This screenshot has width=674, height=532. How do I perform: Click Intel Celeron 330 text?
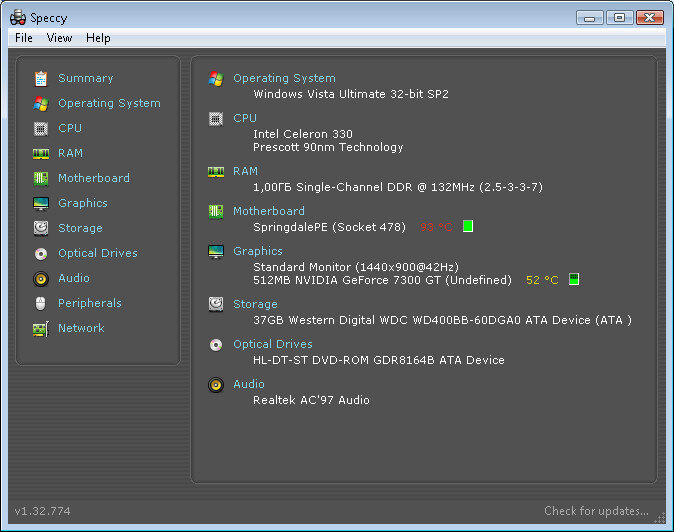(x=303, y=134)
